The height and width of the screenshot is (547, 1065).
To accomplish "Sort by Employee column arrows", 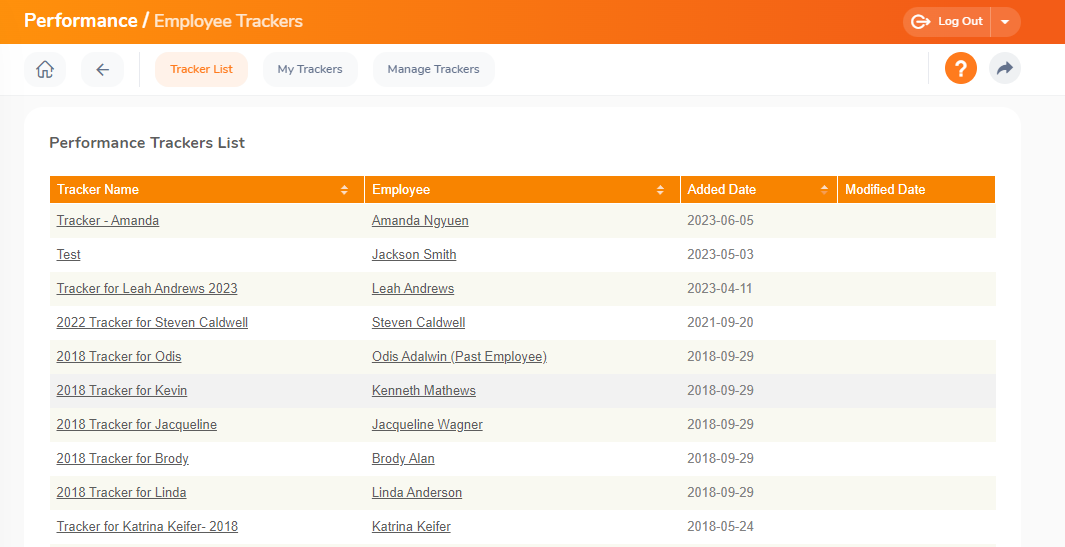I will click(x=660, y=190).
